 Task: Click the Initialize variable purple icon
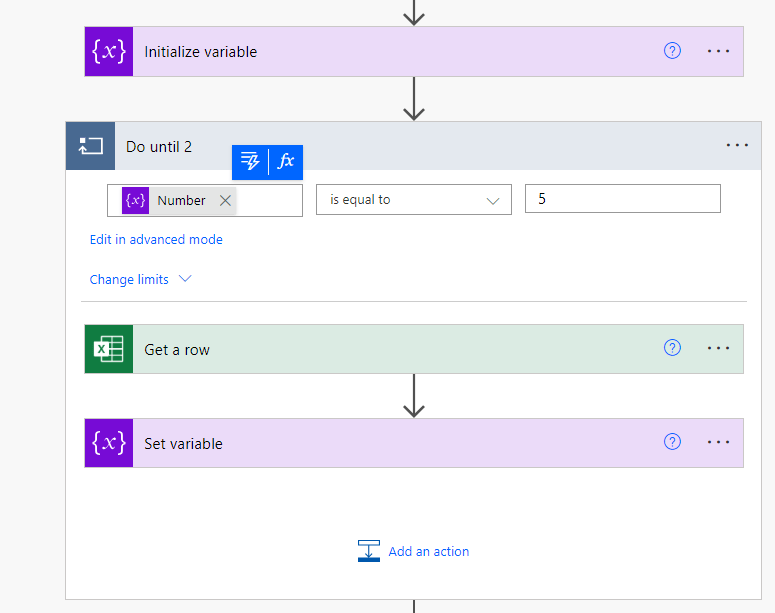tap(109, 51)
